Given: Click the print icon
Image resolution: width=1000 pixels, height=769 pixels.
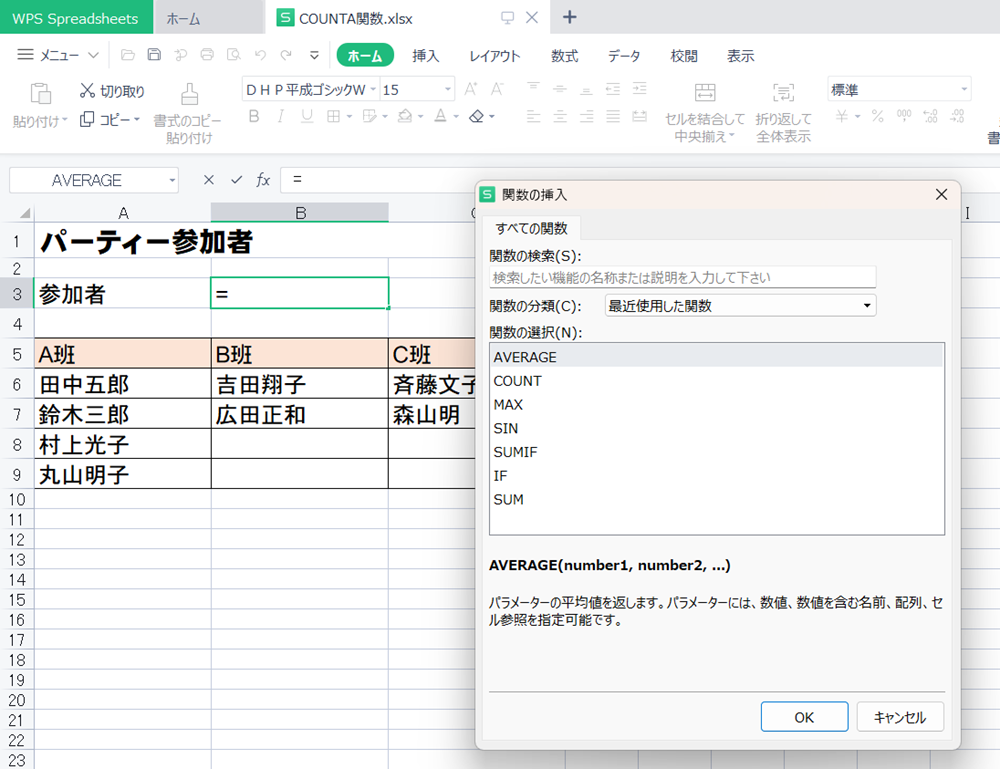Looking at the screenshot, I should point(207,55).
